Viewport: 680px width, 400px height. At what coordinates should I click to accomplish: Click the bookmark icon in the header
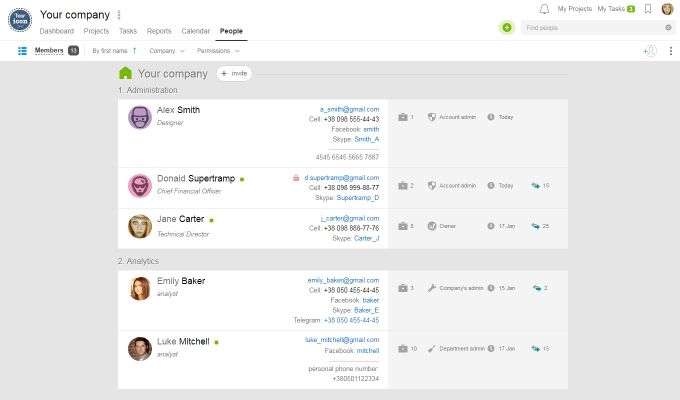(x=648, y=8)
